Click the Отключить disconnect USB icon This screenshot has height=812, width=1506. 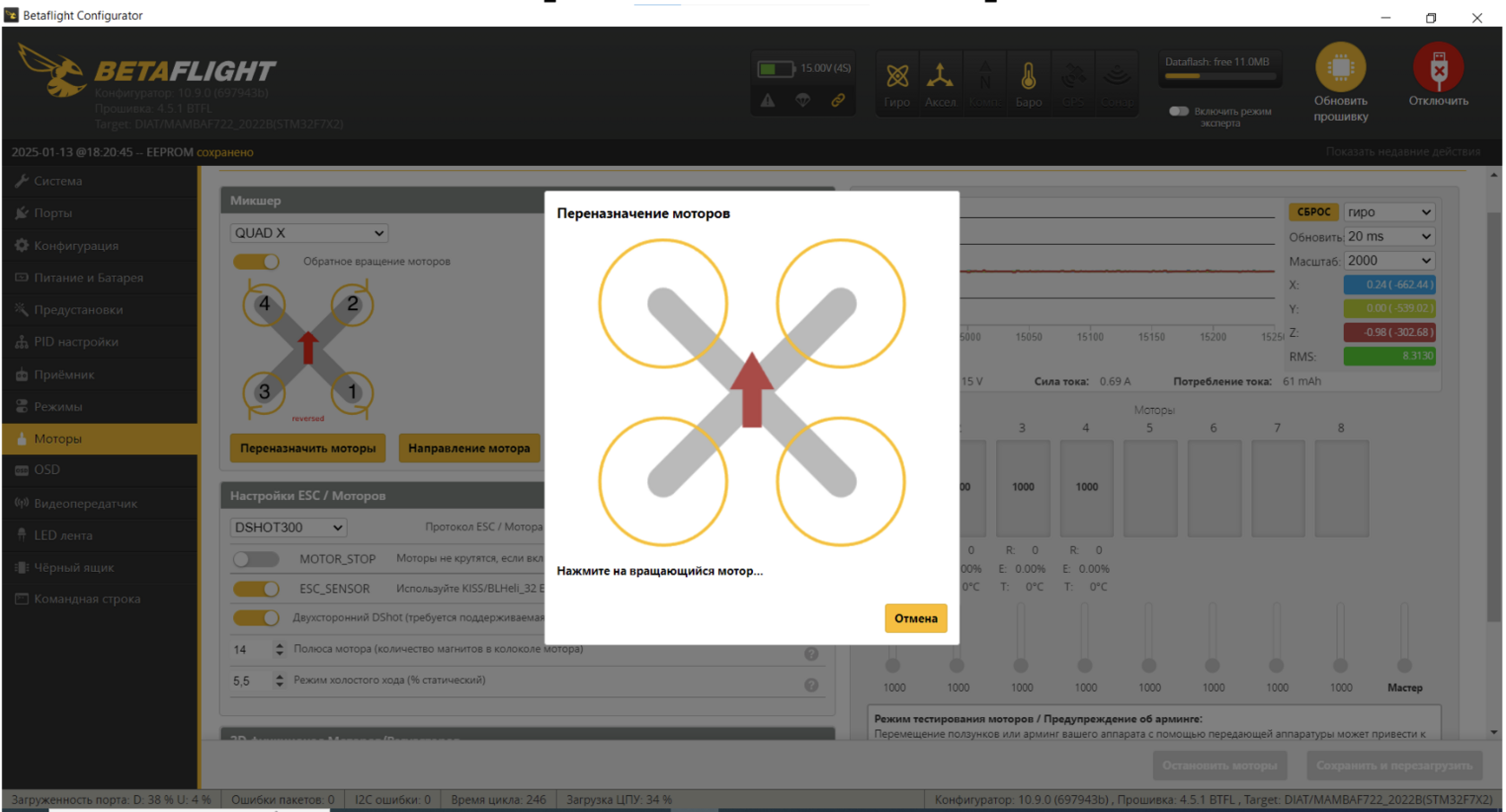pyautogui.click(x=1438, y=68)
